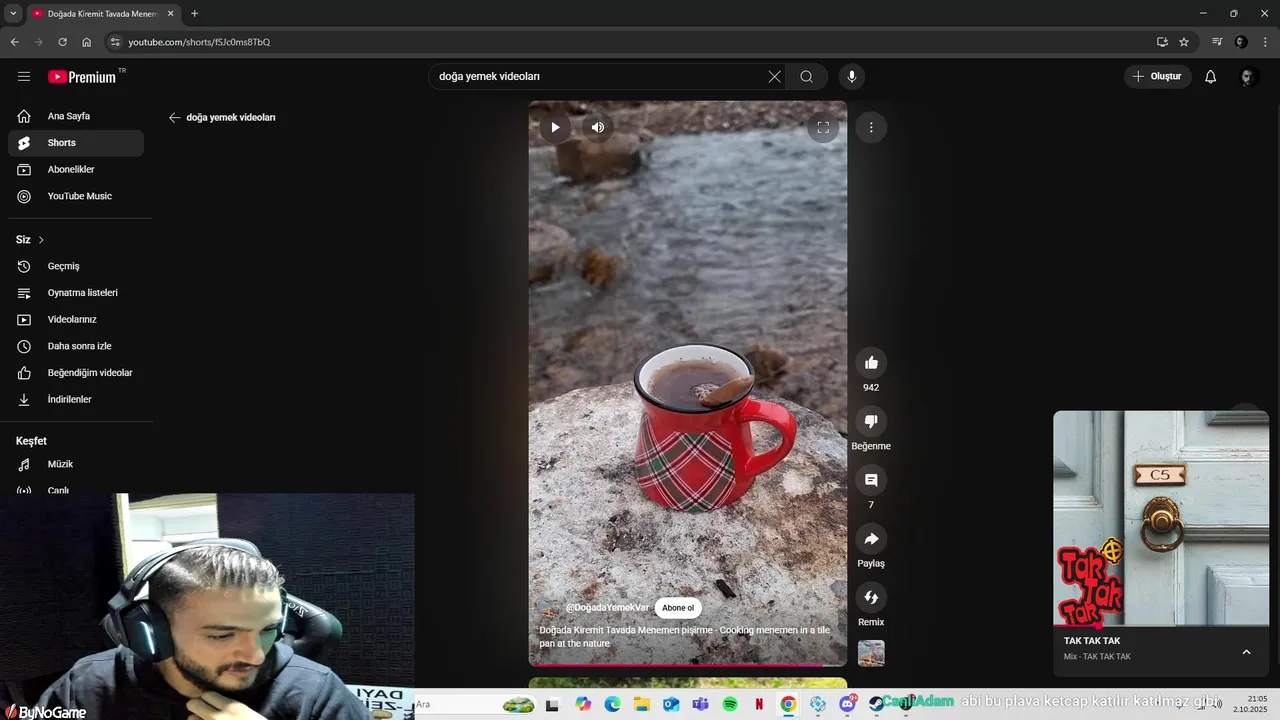
Task: Open File Explorer from the taskbar
Action: [x=642, y=704]
